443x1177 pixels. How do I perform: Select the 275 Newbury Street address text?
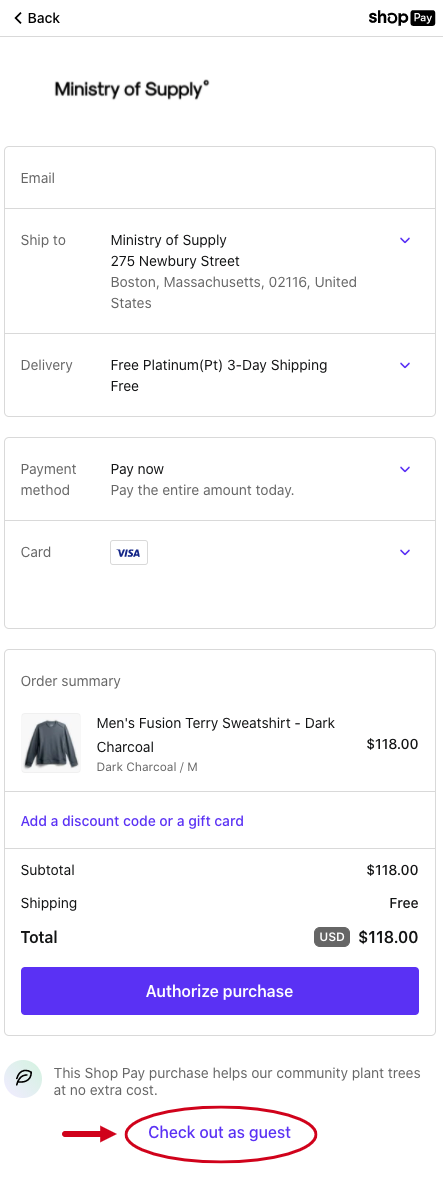pyautogui.click(x=175, y=261)
